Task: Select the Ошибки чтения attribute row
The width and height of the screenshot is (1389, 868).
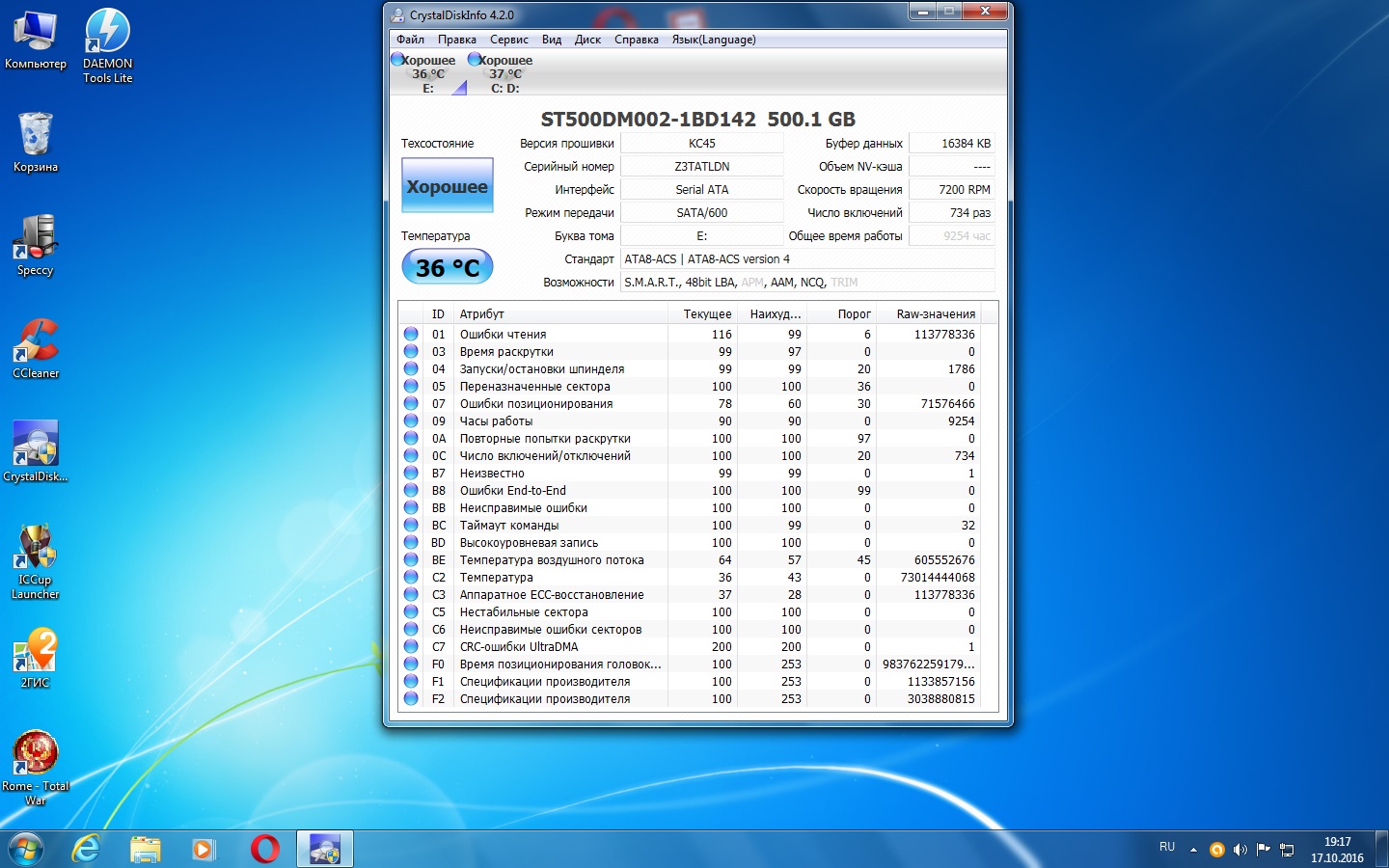Action: [503, 335]
